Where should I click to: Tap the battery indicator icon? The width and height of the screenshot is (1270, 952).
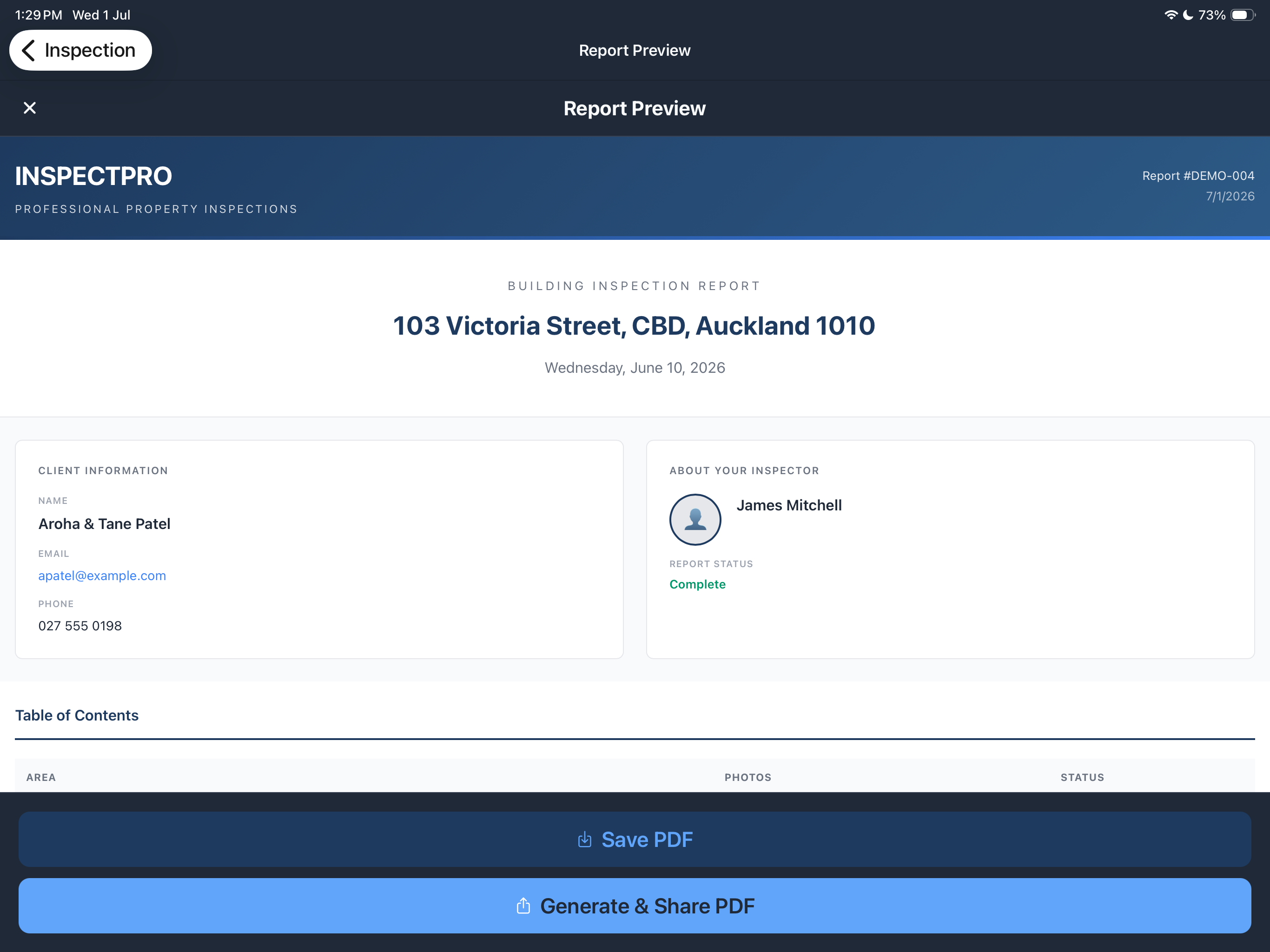coord(1243,15)
